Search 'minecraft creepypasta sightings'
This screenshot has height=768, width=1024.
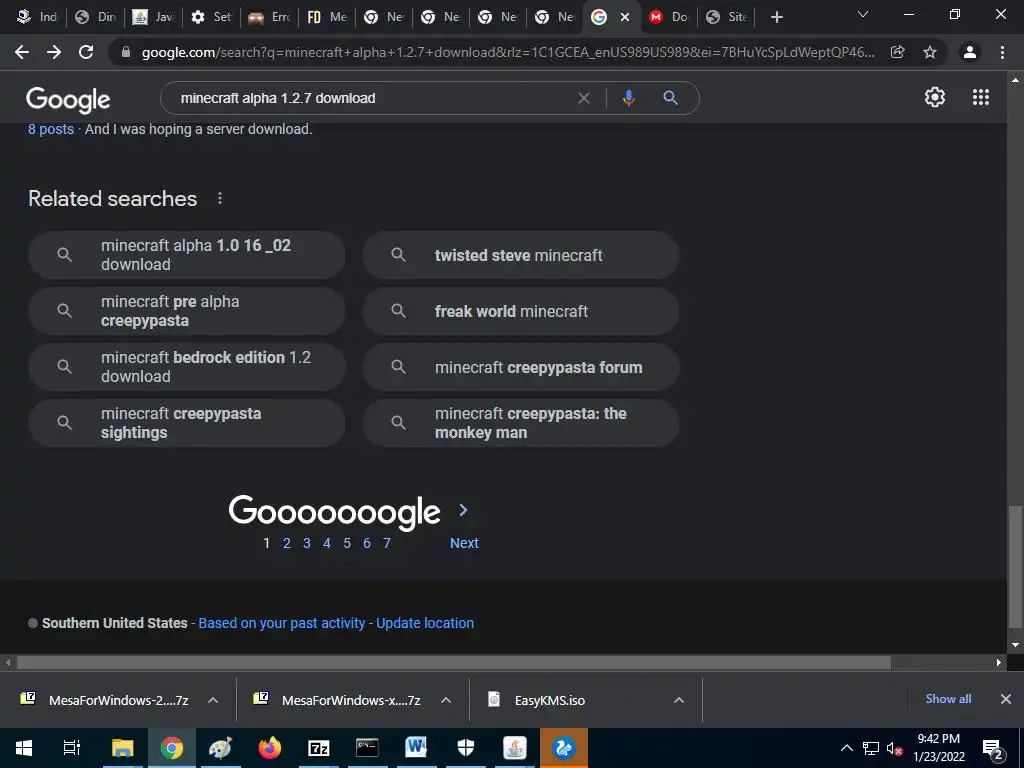click(x=187, y=423)
